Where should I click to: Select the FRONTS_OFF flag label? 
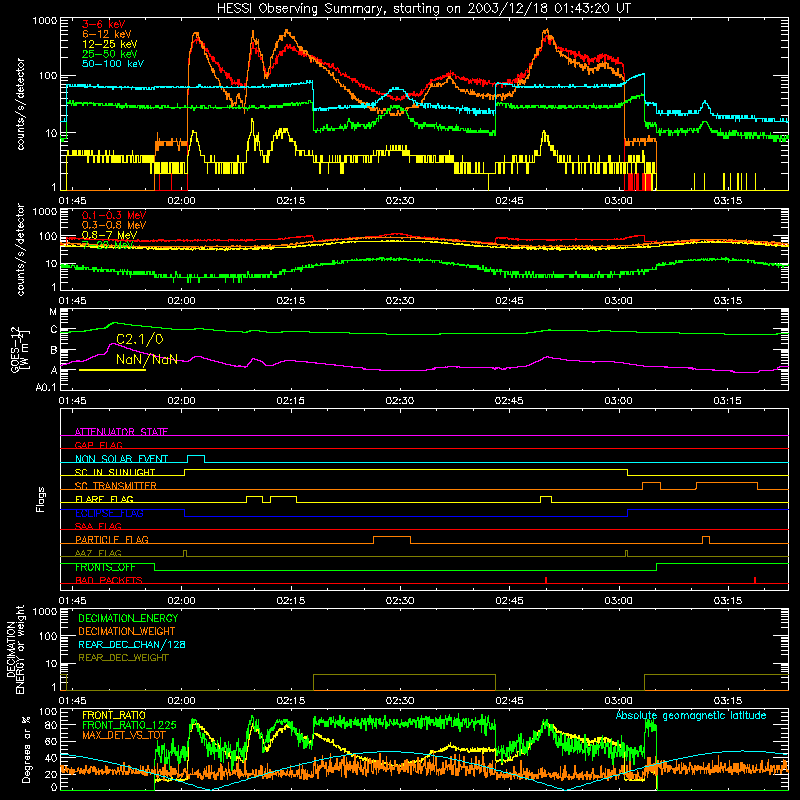[105, 567]
